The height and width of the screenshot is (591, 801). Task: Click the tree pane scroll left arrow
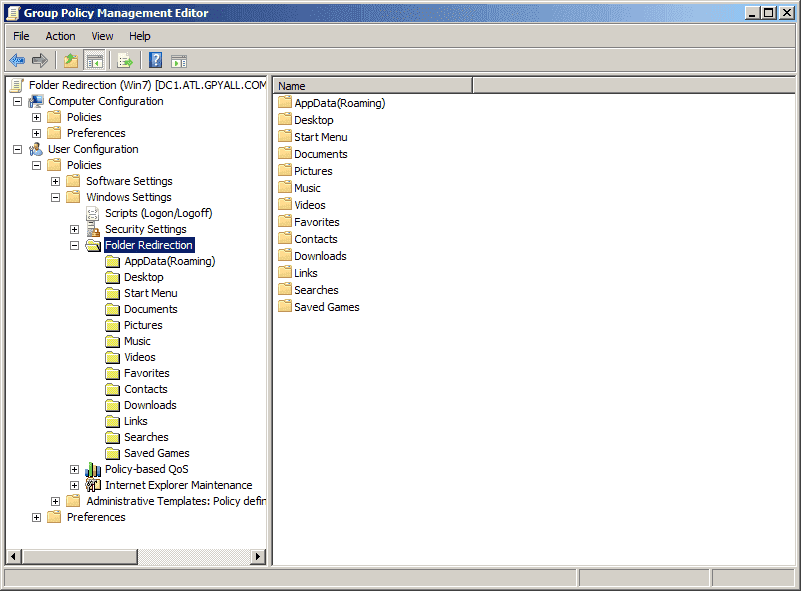[x=14, y=556]
